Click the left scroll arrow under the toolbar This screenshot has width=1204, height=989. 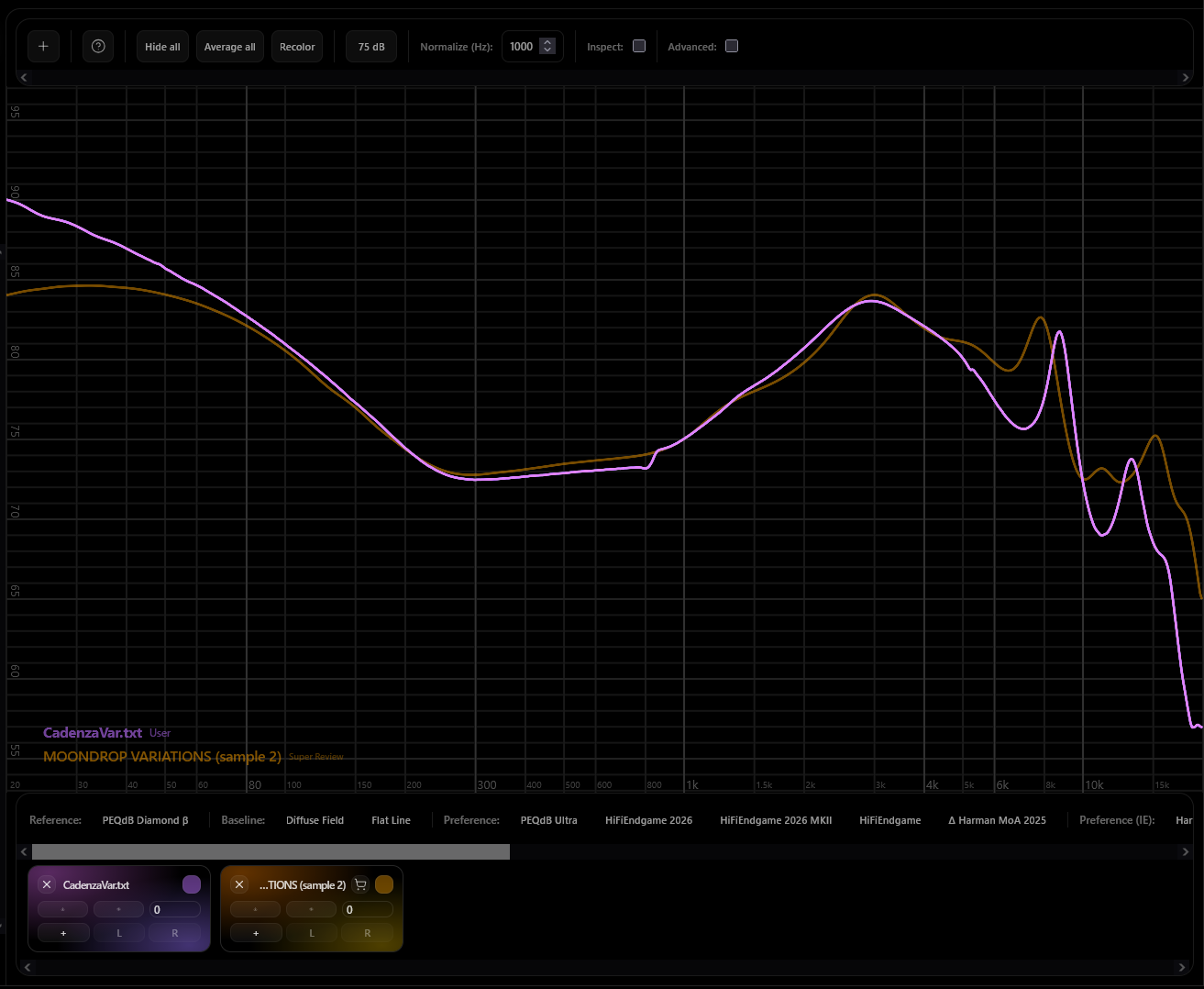click(x=24, y=78)
